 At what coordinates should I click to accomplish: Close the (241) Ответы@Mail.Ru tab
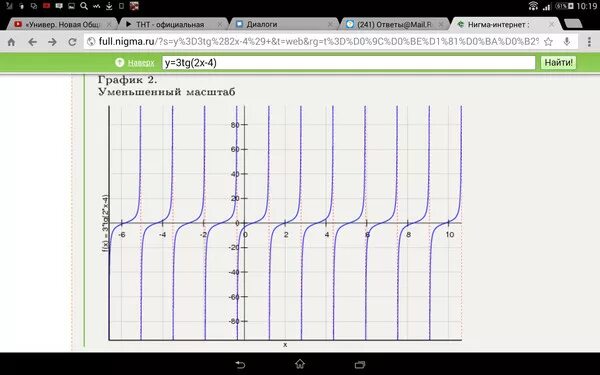(x=441, y=24)
